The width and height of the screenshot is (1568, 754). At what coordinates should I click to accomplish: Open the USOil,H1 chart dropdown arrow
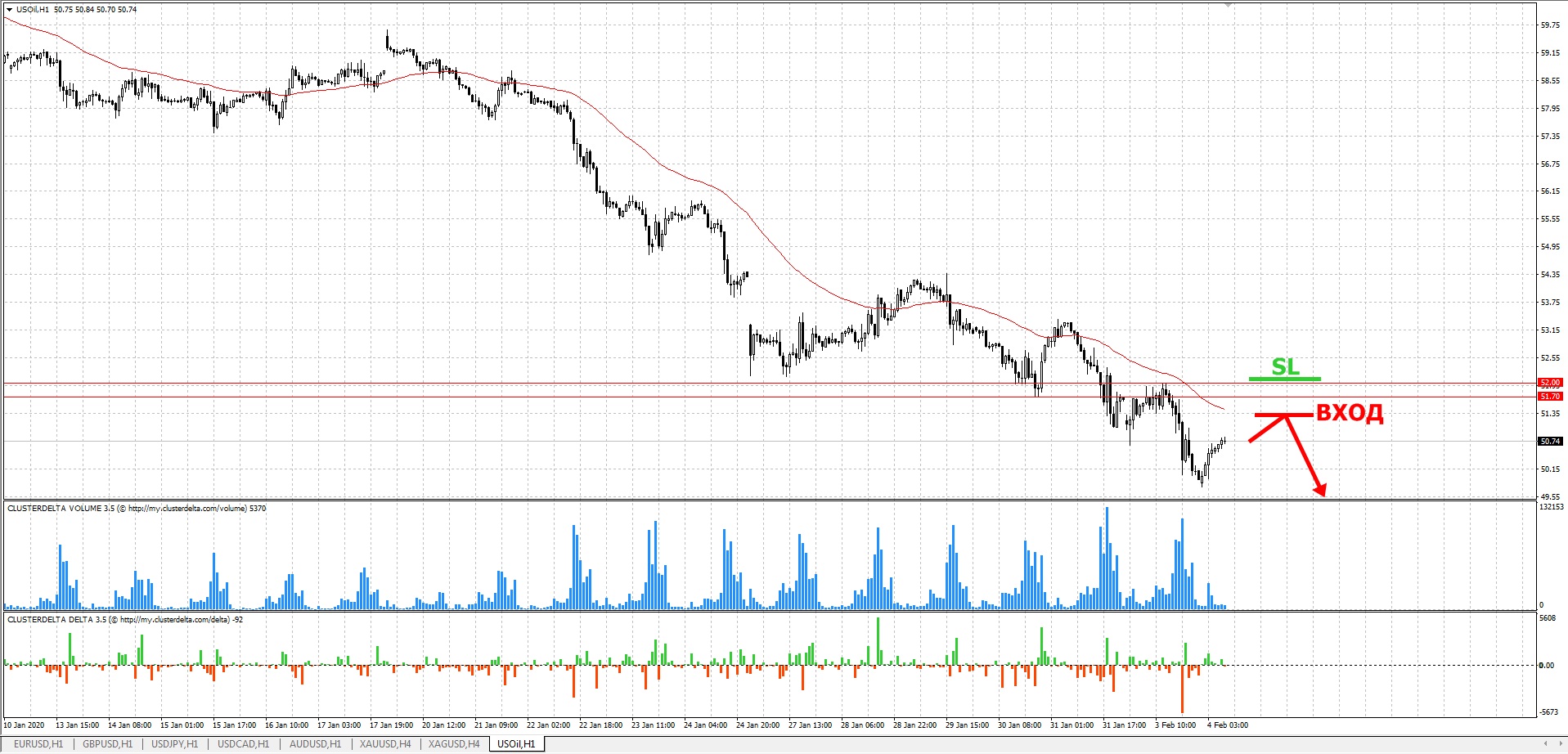click(9, 10)
